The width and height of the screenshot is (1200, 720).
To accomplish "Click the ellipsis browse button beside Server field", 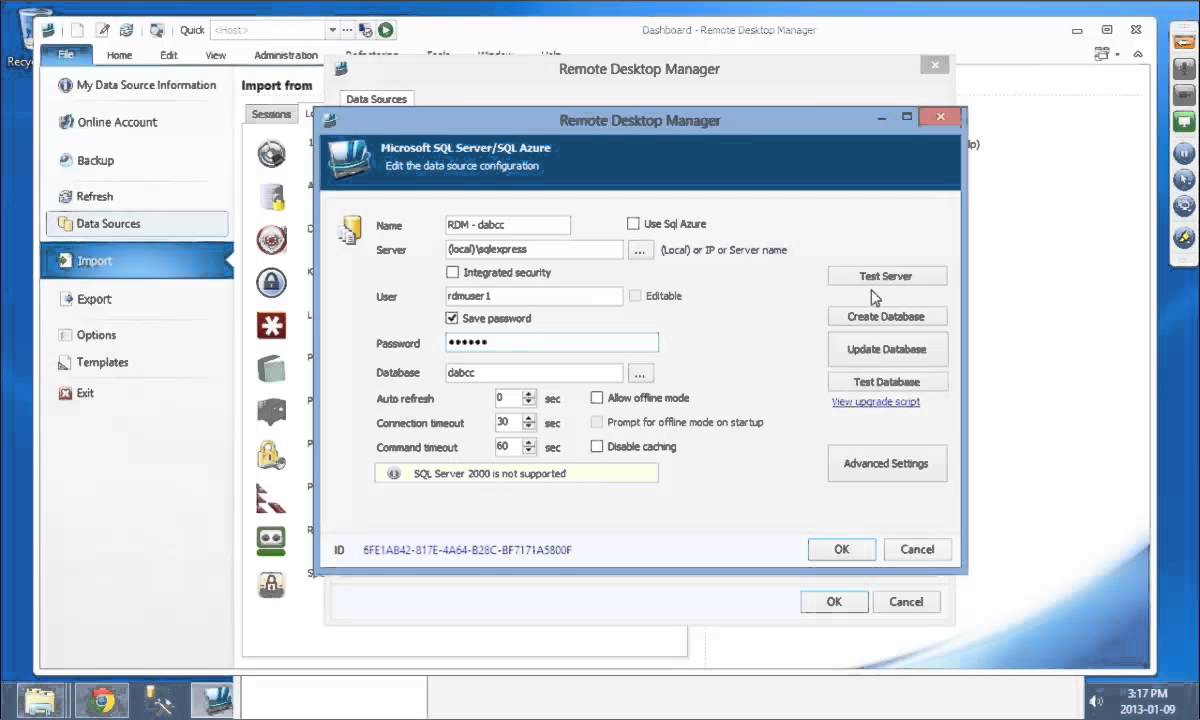I will point(641,250).
